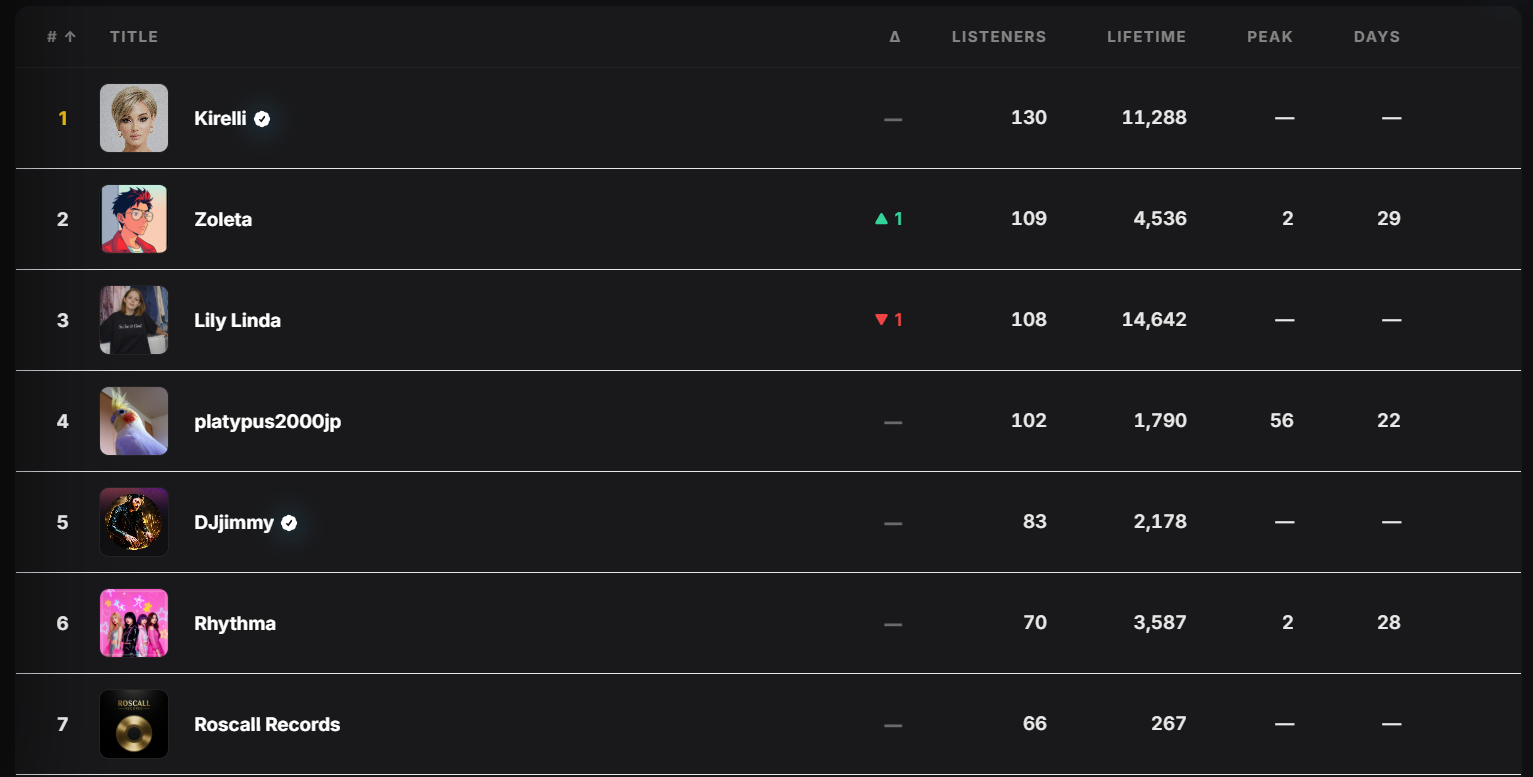Click Roscall Records gold disc logo
Image resolution: width=1533 pixels, height=777 pixels.
pos(134,724)
